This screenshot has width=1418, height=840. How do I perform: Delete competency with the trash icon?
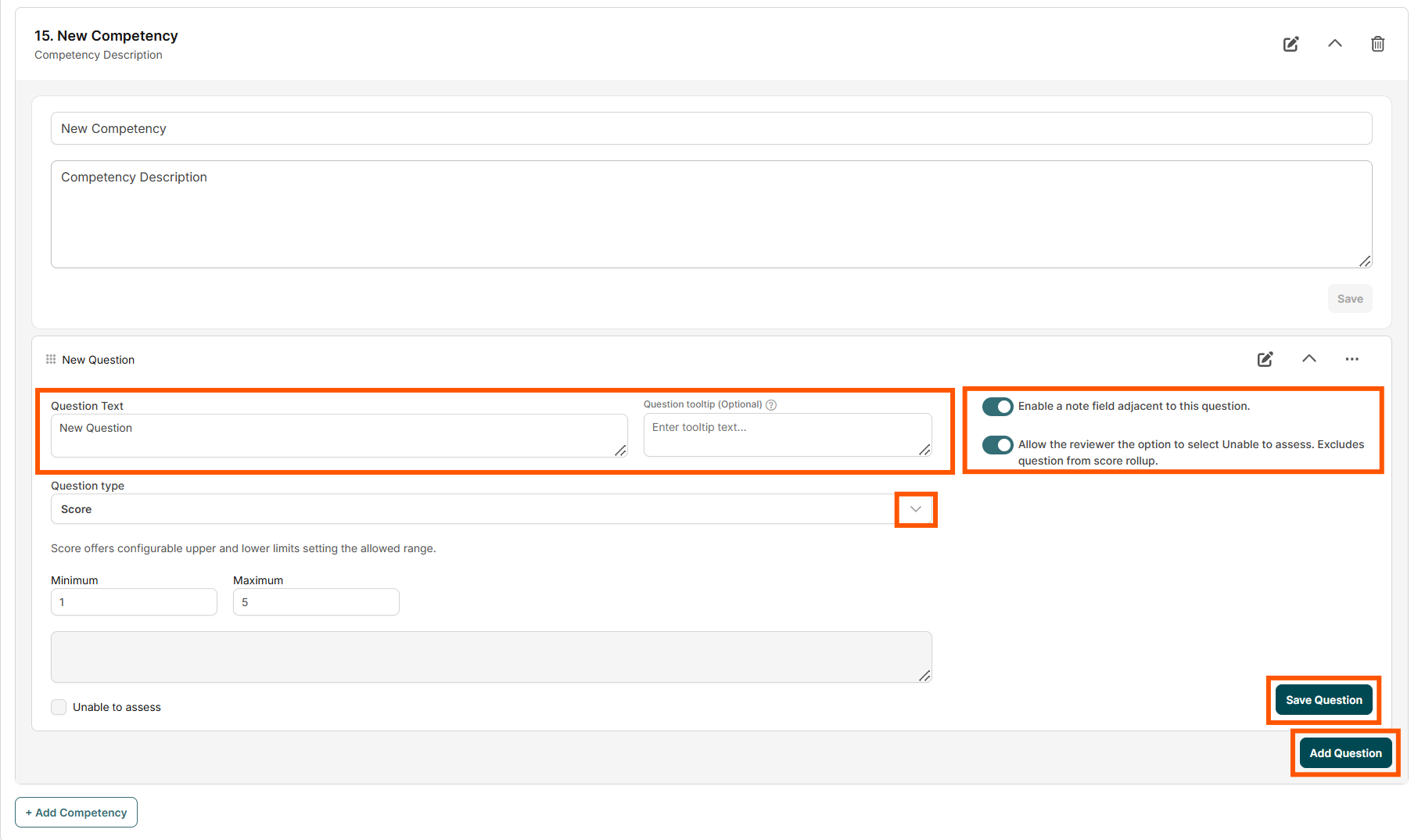pyautogui.click(x=1377, y=44)
